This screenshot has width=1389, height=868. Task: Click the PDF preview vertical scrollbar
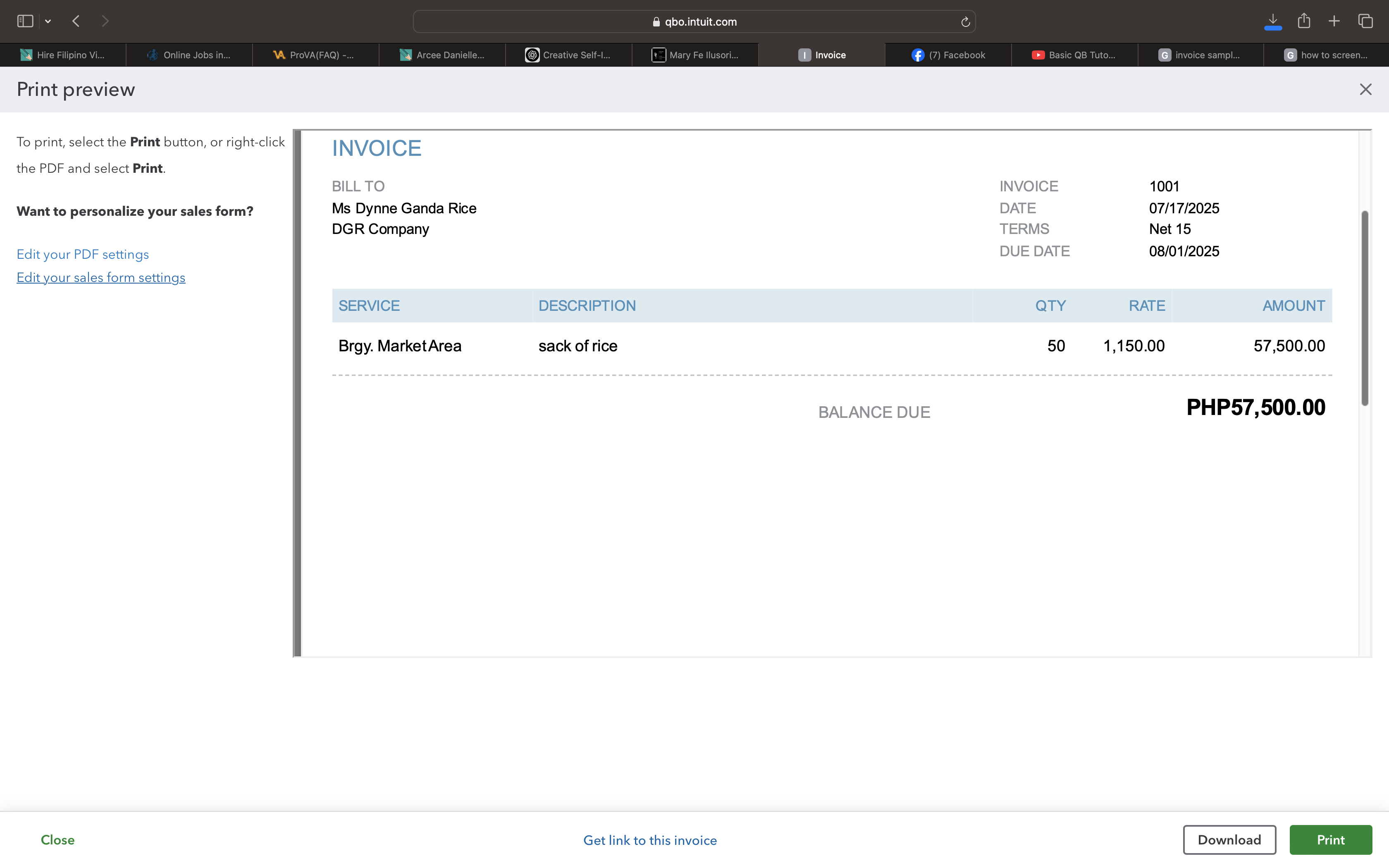pyautogui.click(x=1365, y=308)
